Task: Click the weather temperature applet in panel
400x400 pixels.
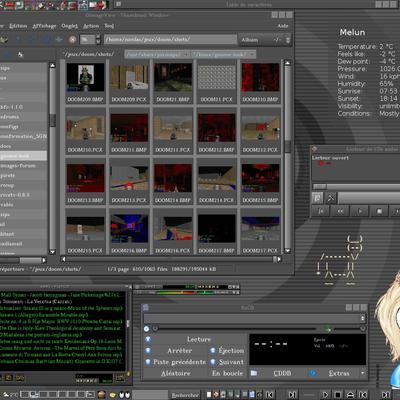Action: pos(10,395)
